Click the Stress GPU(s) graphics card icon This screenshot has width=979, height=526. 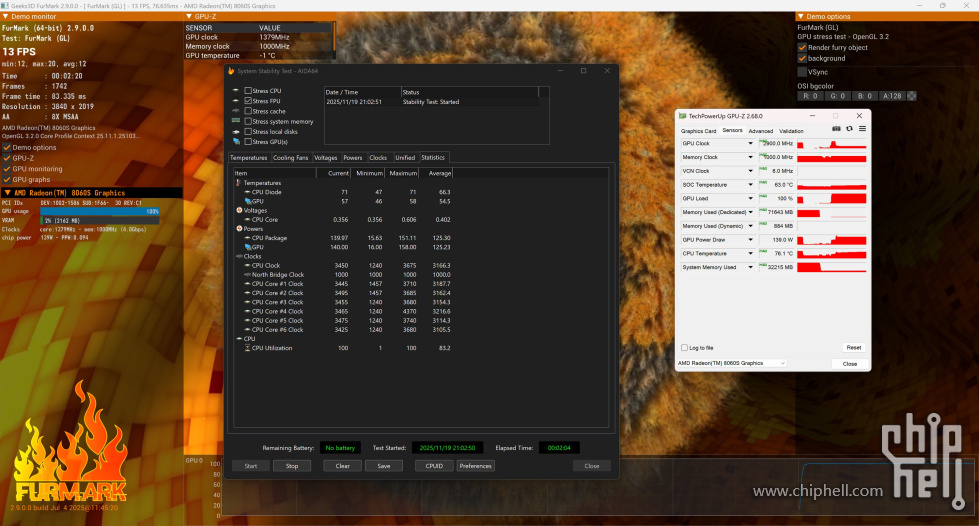(x=236, y=142)
